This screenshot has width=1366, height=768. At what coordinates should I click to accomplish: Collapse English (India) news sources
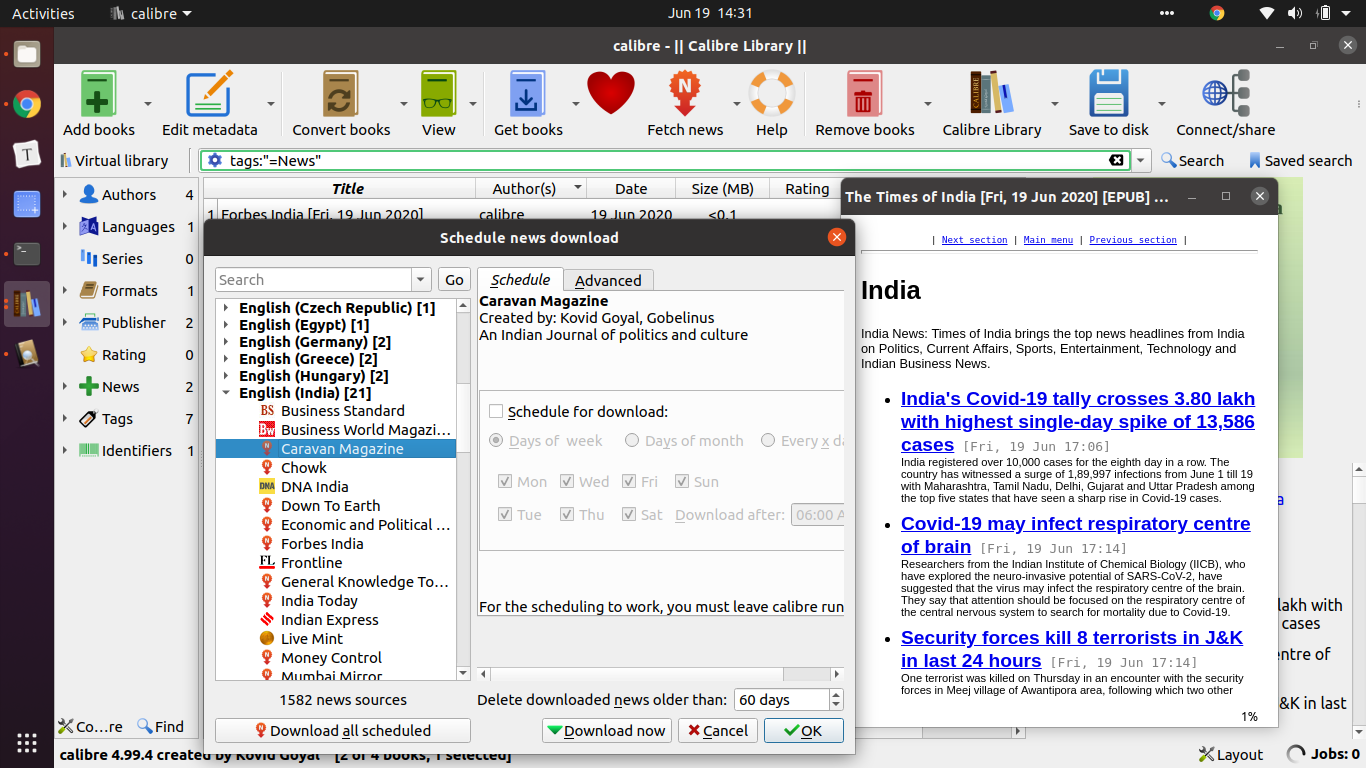226,393
